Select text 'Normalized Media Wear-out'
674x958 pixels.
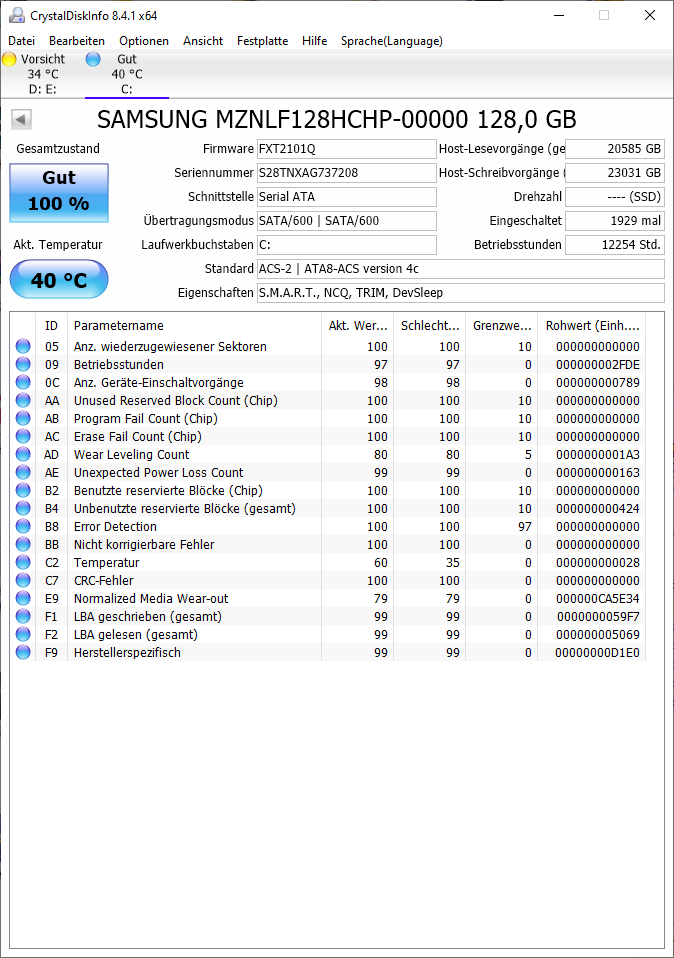coord(151,599)
